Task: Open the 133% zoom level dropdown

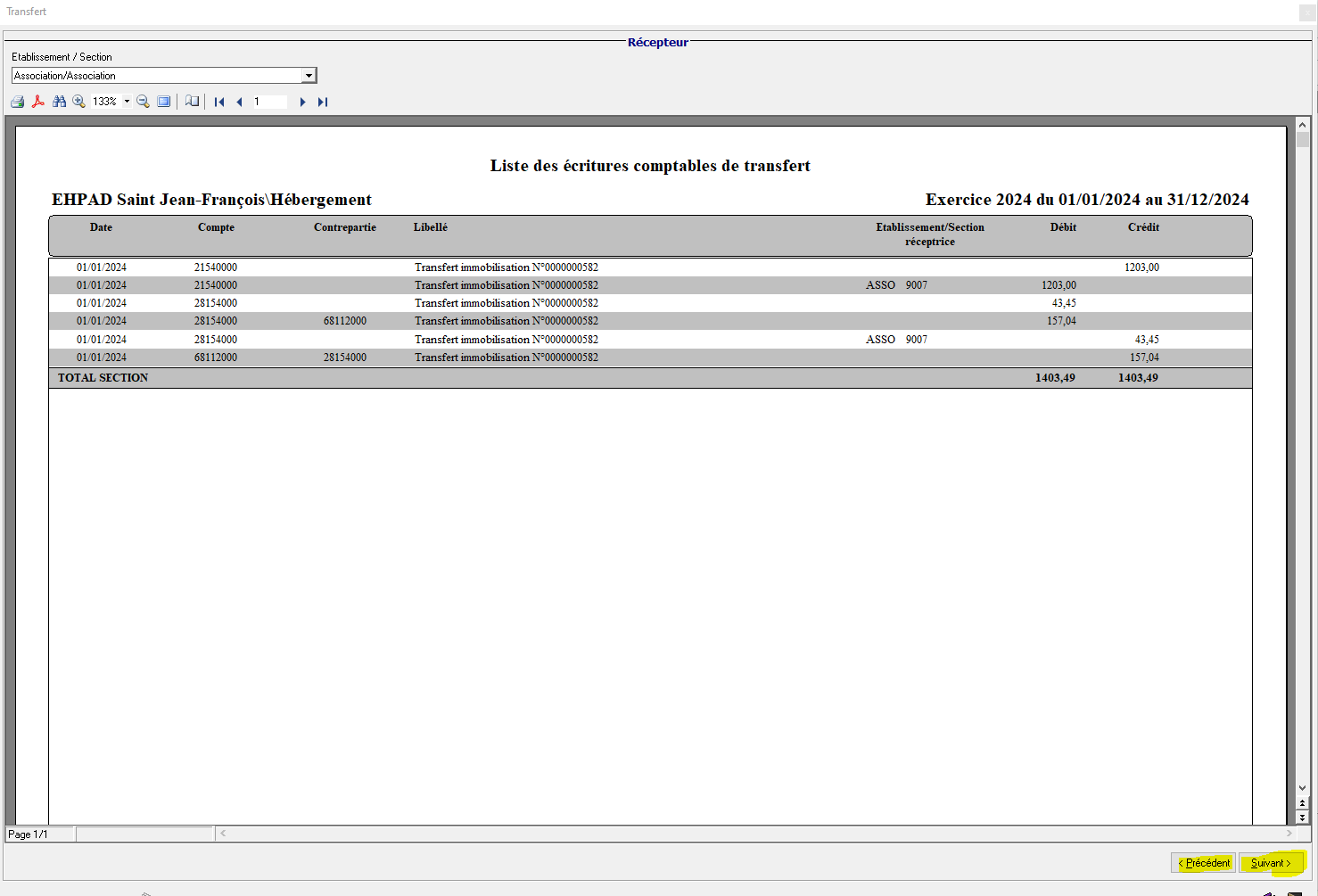Action: (127, 102)
